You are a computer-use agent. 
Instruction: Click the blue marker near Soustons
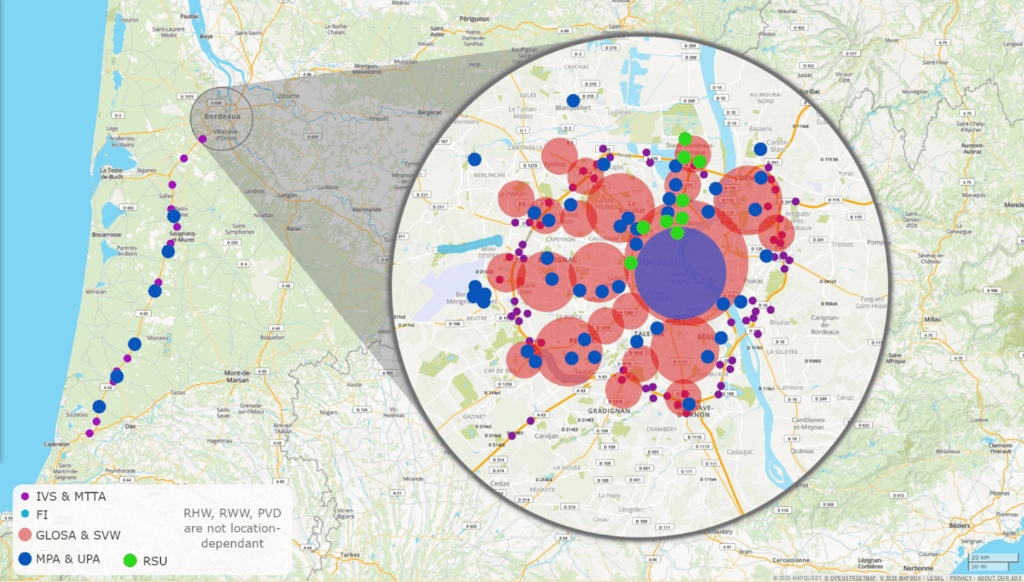click(x=99, y=406)
